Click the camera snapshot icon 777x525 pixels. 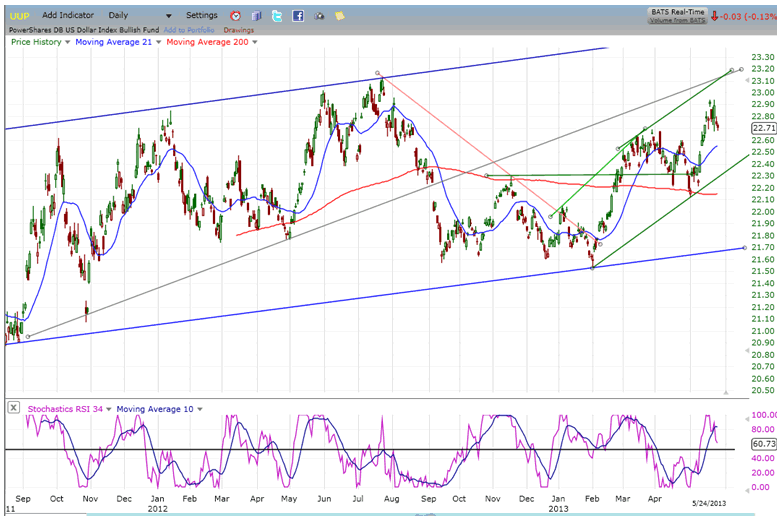(x=319, y=16)
